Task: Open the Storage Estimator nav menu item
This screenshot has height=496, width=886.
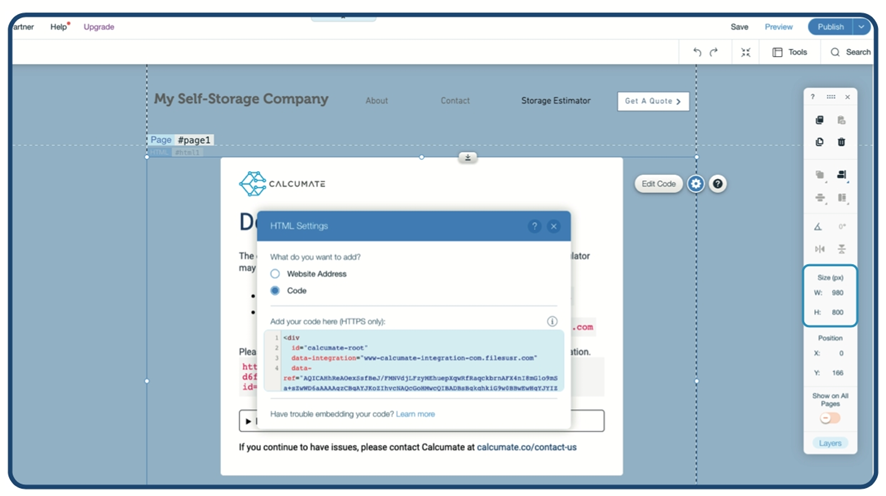Action: pos(555,101)
